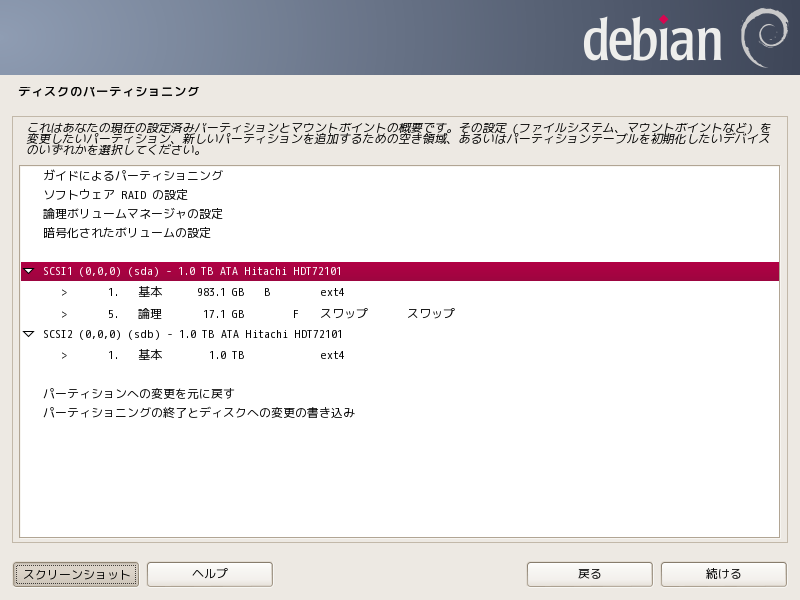
Task: Select ガイドによるパーティショニング option
Action: 132,176
